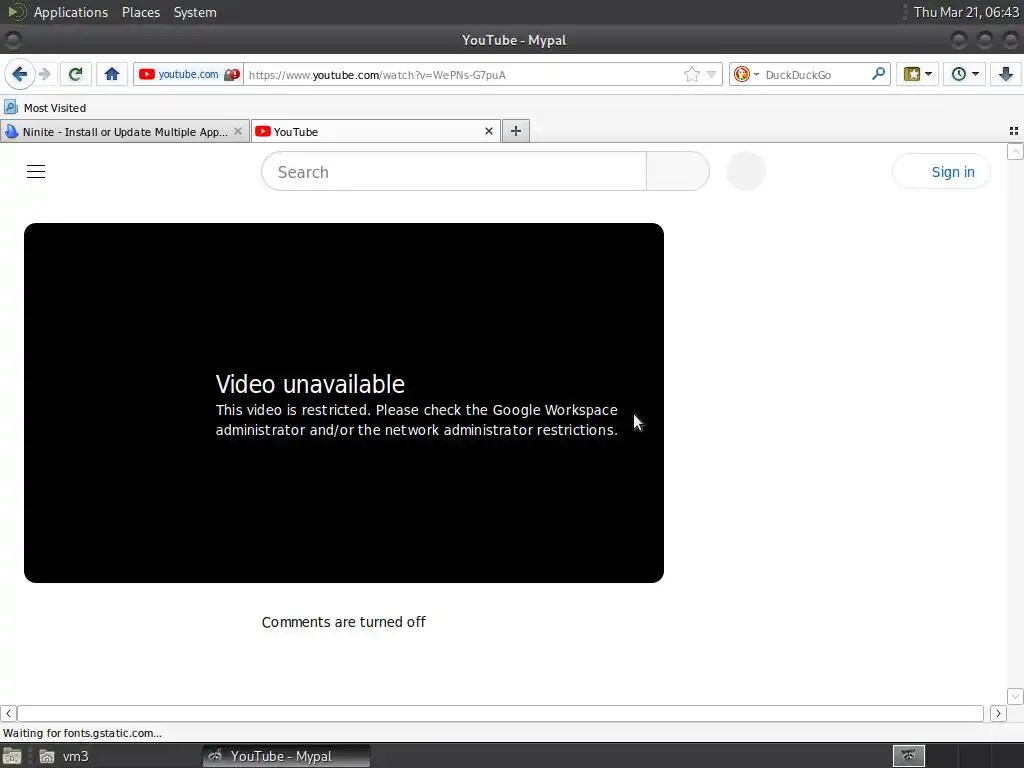Image resolution: width=1024 pixels, height=768 pixels.
Task: Click the show desktop icon in taskbar
Action: click(x=12, y=756)
